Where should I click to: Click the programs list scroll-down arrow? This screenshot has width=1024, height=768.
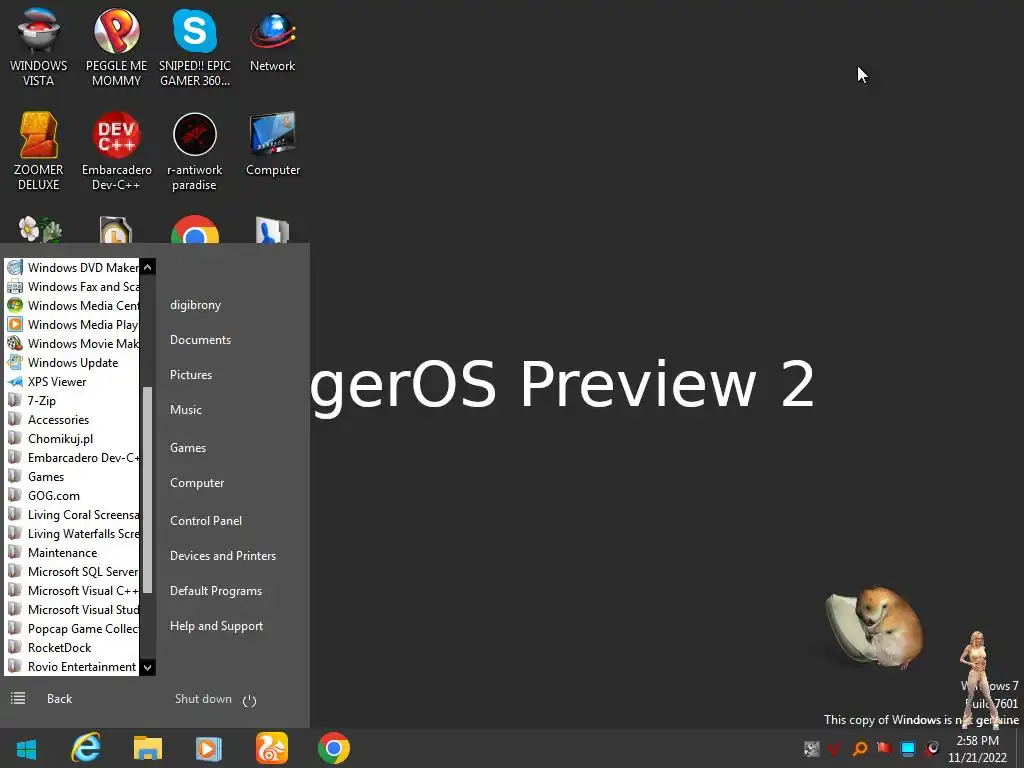pos(148,667)
